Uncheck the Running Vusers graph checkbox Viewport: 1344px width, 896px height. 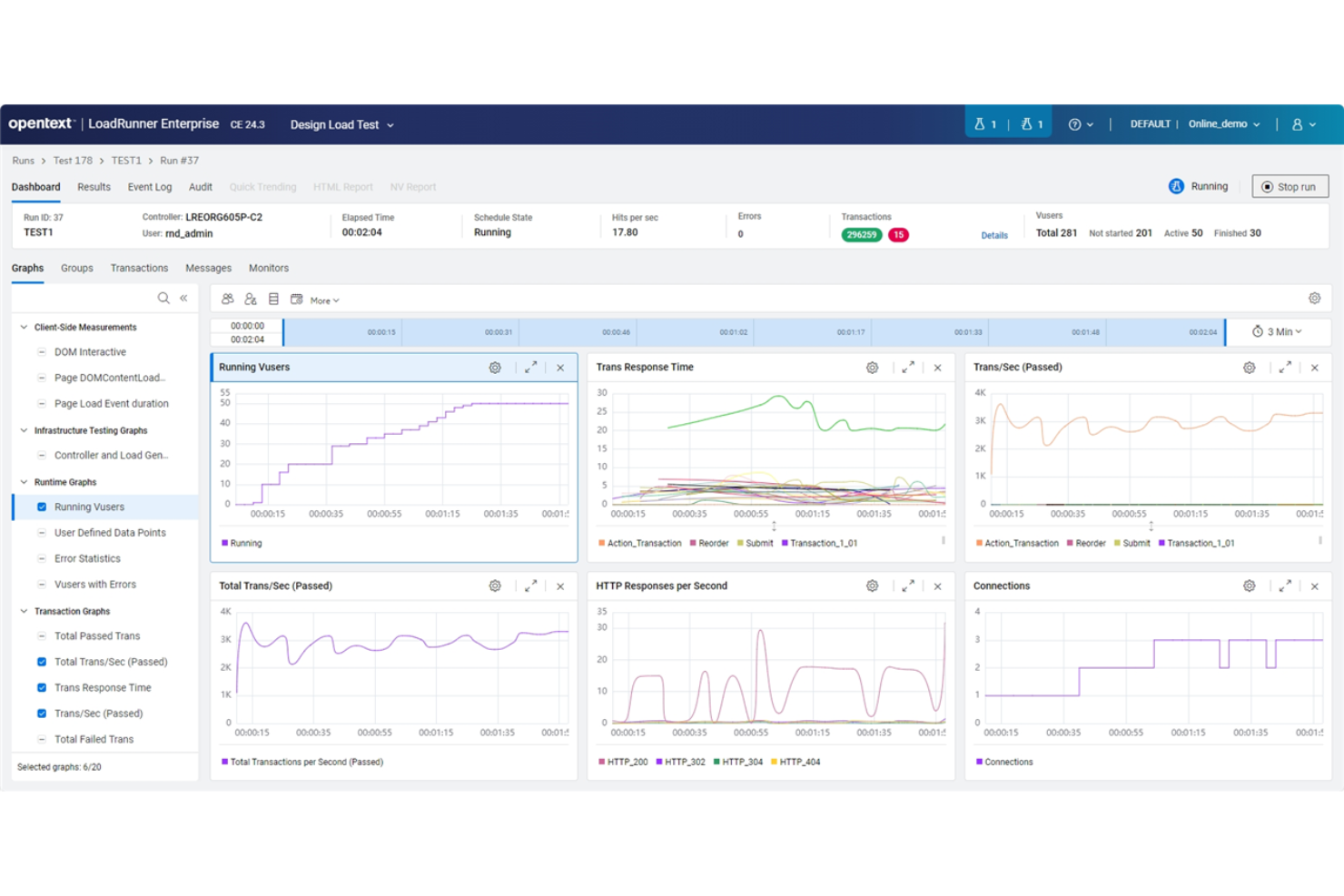click(x=42, y=507)
